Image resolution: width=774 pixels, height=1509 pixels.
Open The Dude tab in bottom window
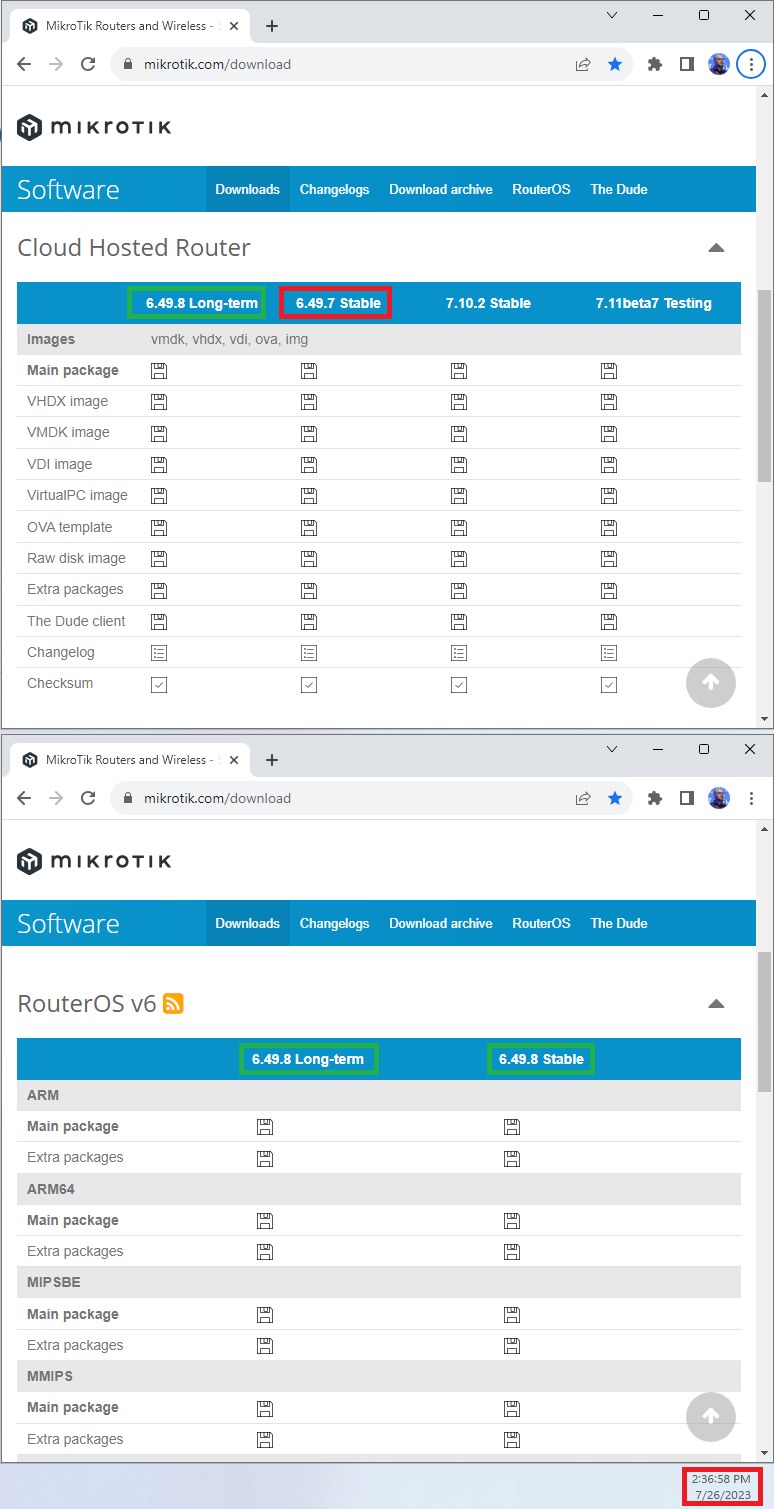click(619, 923)
